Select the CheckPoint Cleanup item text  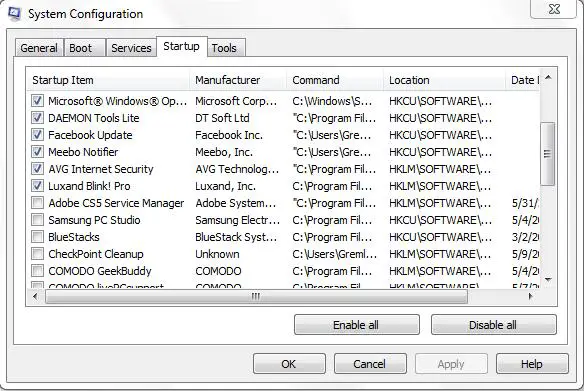point(96,254)
